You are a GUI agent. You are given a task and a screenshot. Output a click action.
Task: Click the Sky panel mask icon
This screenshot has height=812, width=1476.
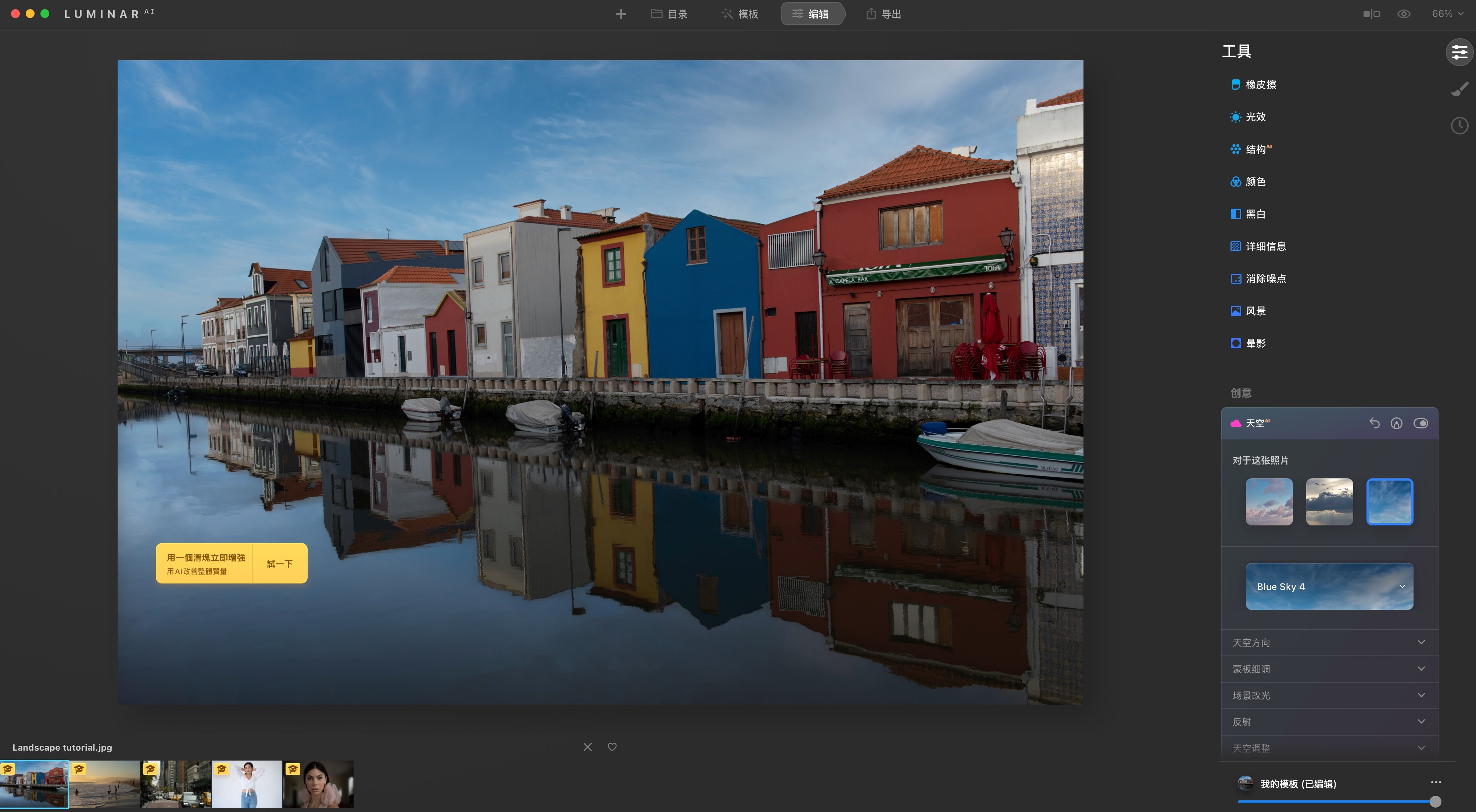(x=1396, y=423)
